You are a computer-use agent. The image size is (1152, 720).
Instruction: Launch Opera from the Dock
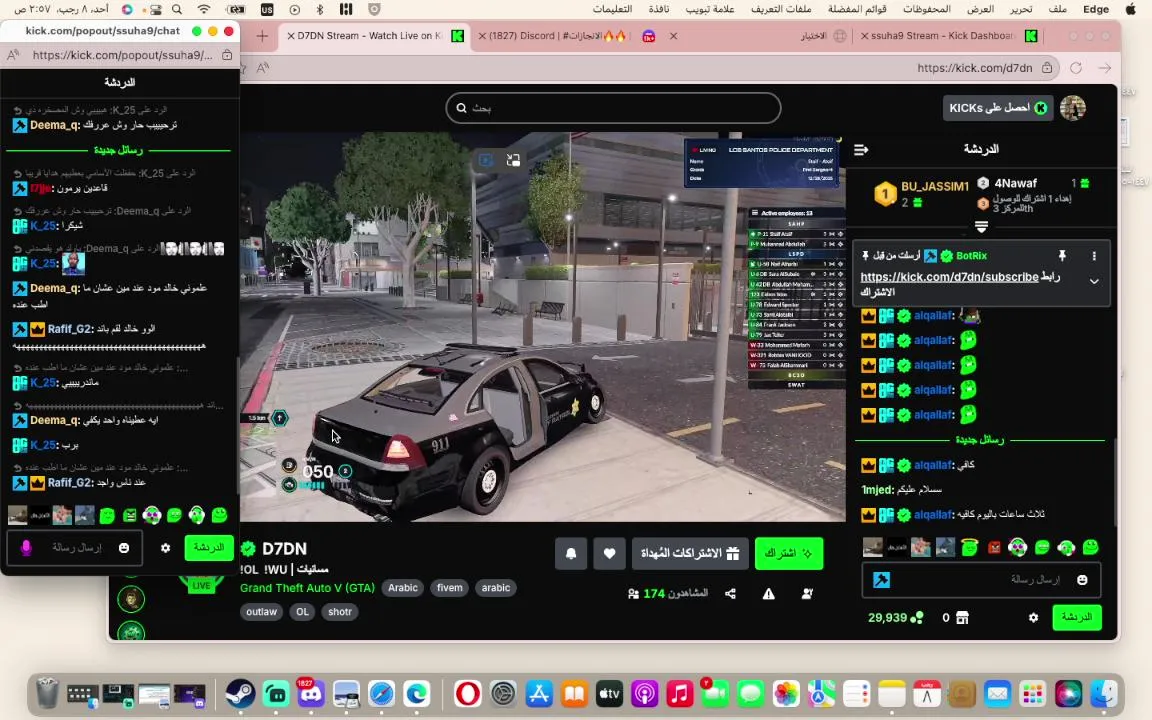(x=468, y=693)
